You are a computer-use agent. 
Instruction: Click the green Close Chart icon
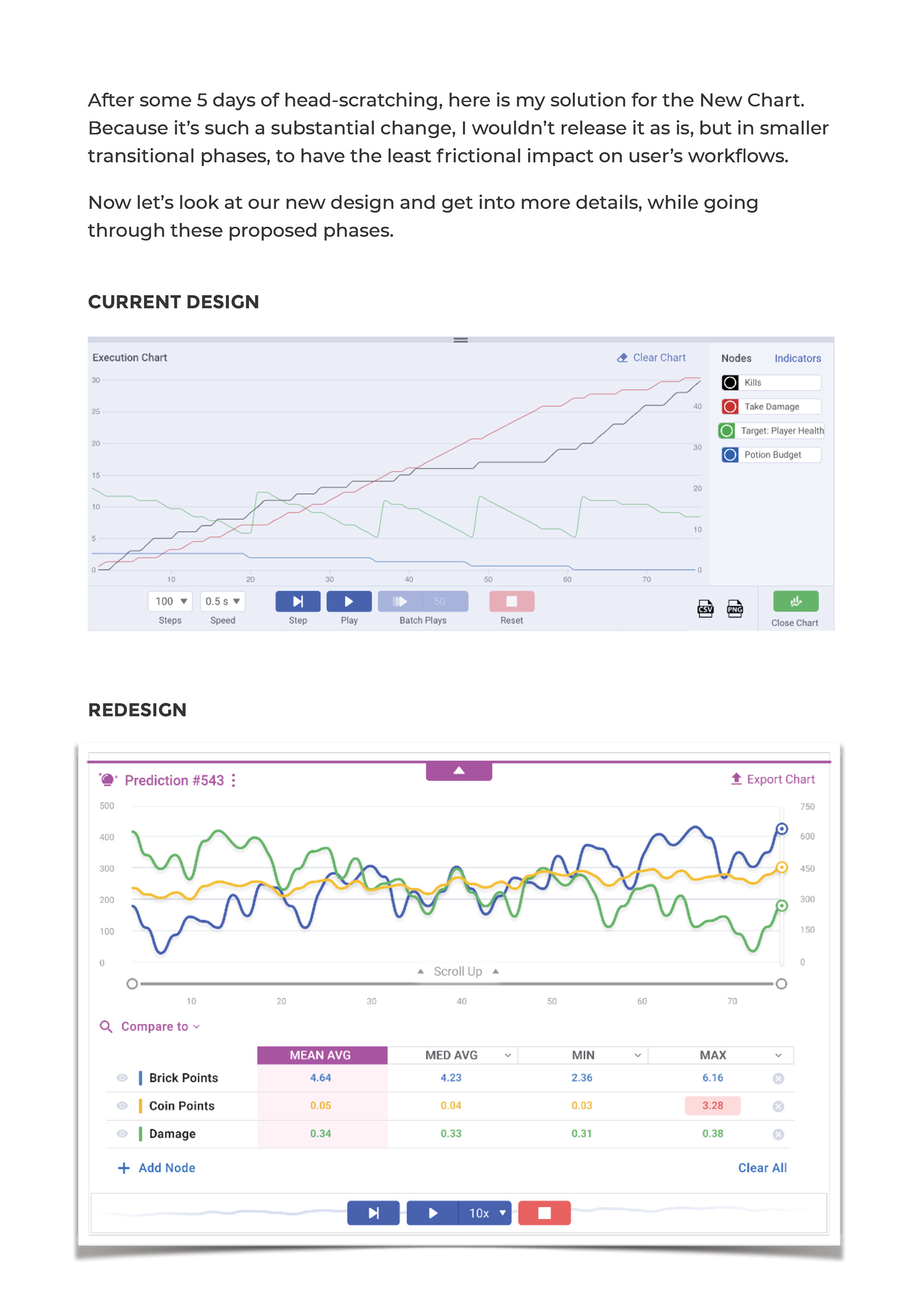(795, 601)
